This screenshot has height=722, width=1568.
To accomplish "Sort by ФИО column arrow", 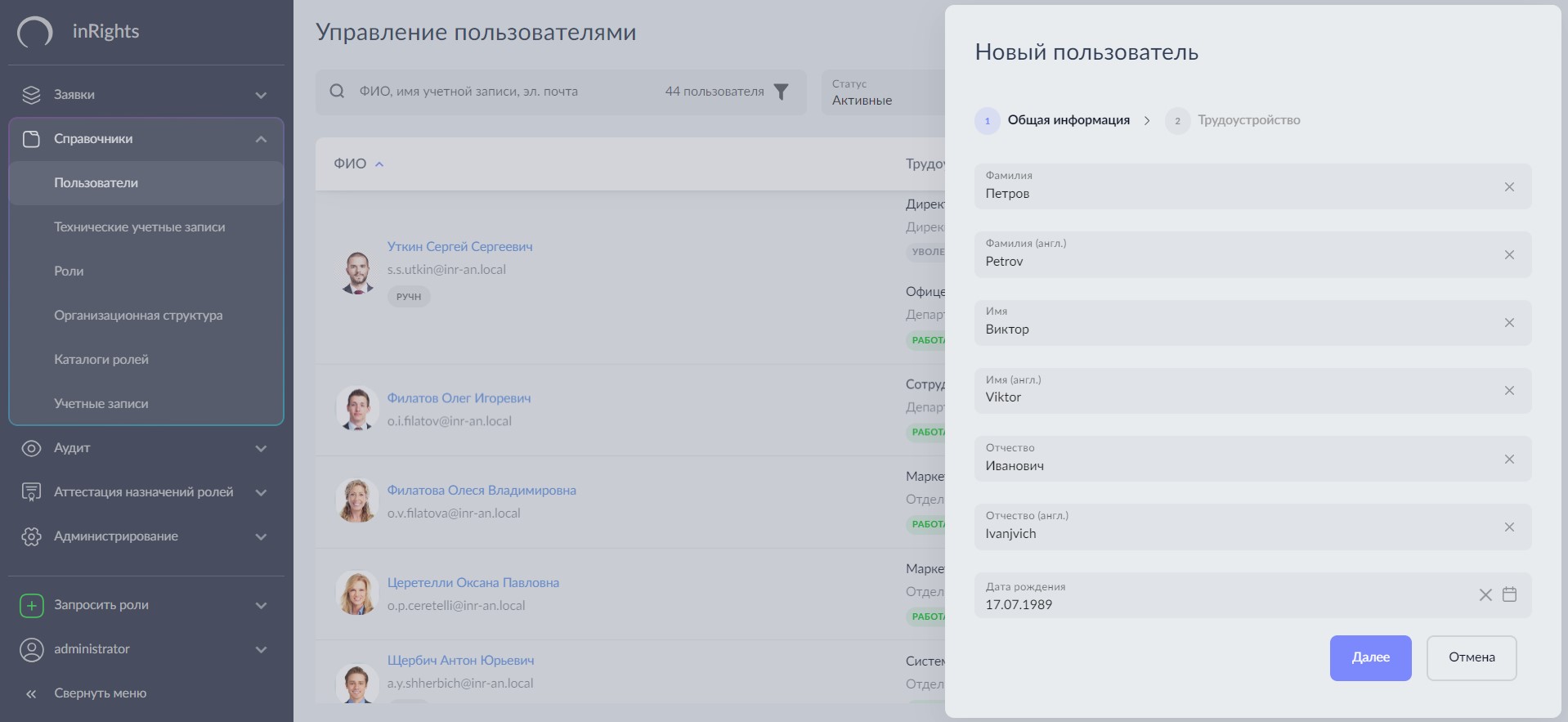I will (379, 164).
